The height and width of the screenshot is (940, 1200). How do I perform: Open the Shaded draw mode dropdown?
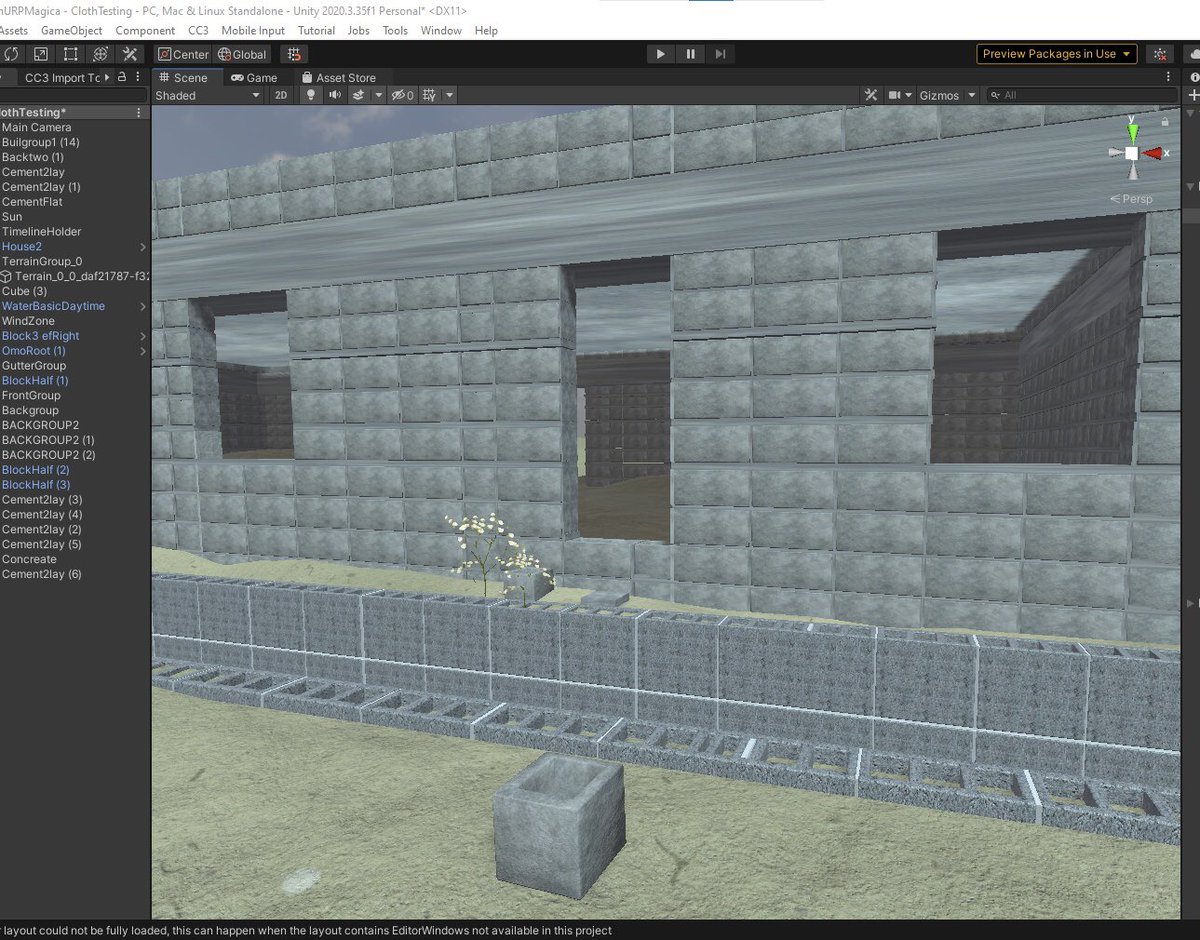click(208, 95)
